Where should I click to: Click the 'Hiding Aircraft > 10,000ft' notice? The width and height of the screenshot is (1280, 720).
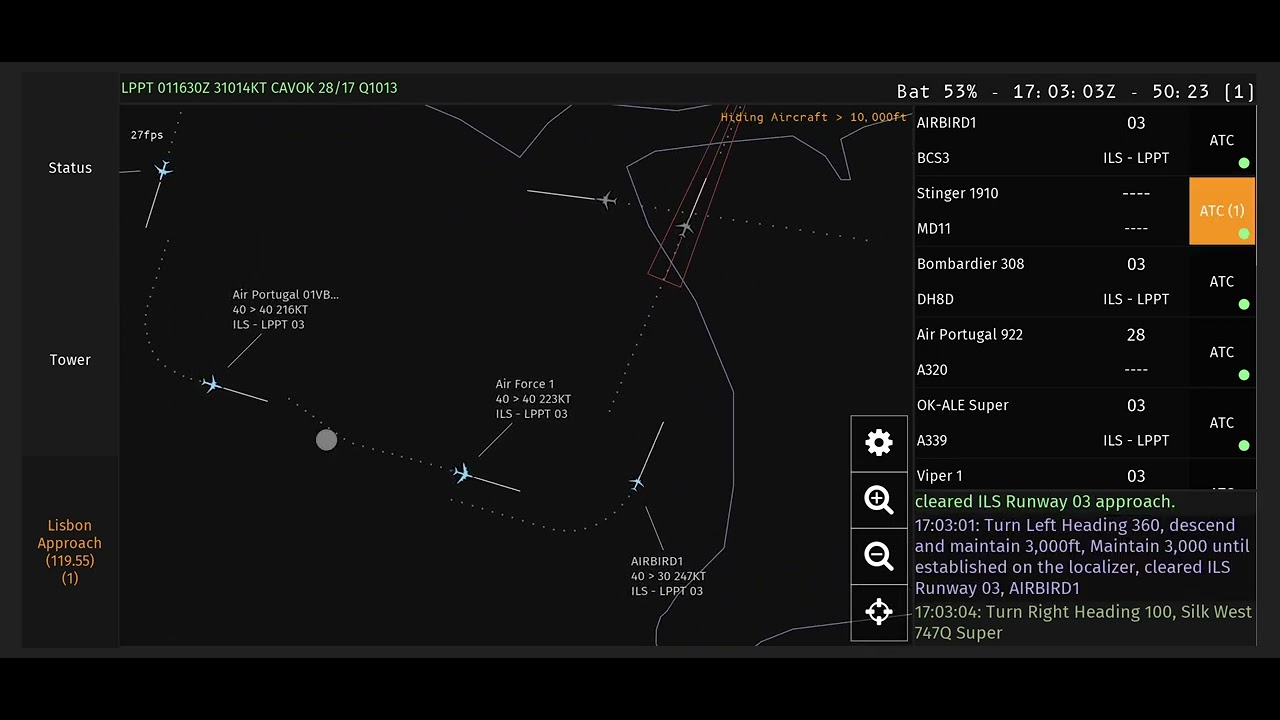pyautogui.click(x=814, y=117)
